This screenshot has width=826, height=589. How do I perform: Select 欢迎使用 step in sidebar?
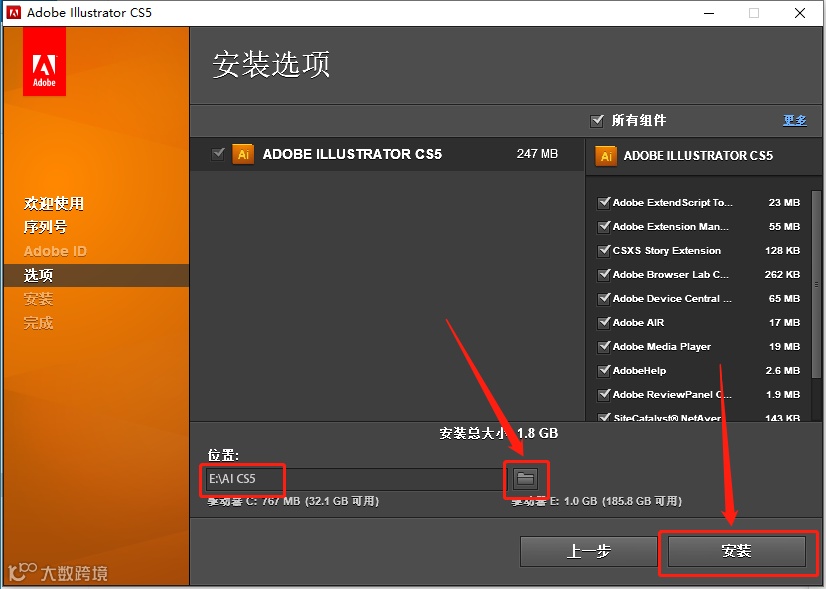[x=54, y=203]
